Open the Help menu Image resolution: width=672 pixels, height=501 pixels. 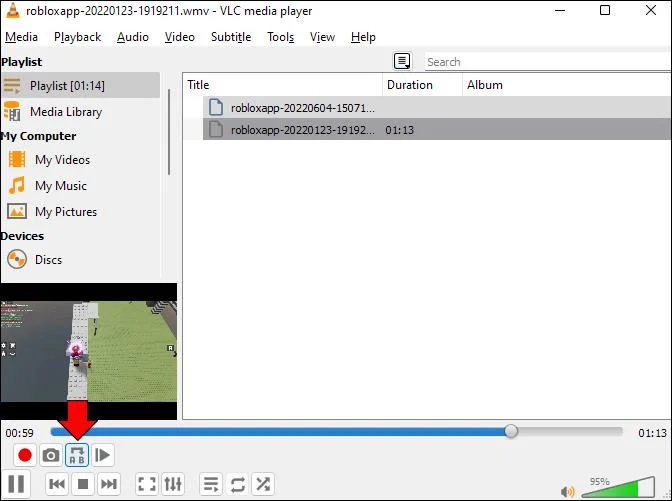coord(363,37)
